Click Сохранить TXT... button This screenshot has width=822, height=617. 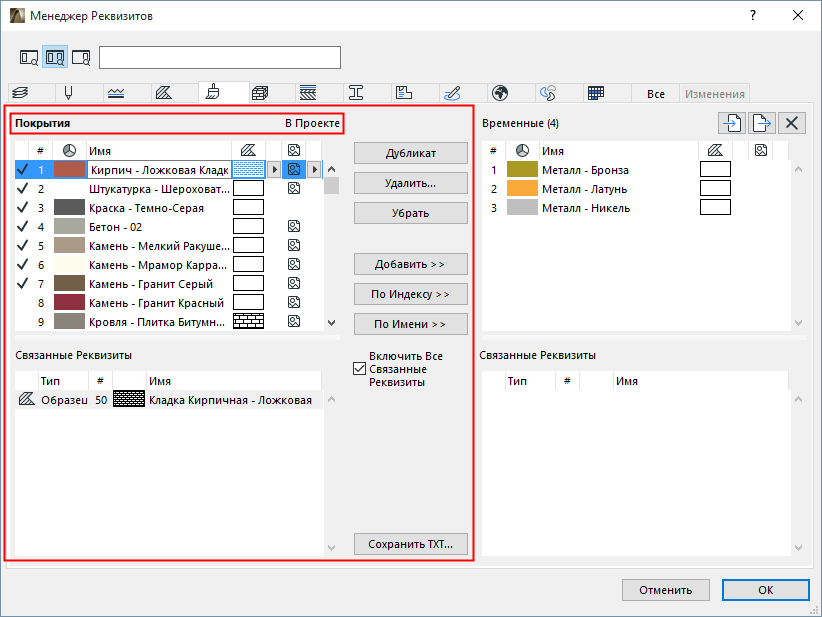tap(410, 544)
